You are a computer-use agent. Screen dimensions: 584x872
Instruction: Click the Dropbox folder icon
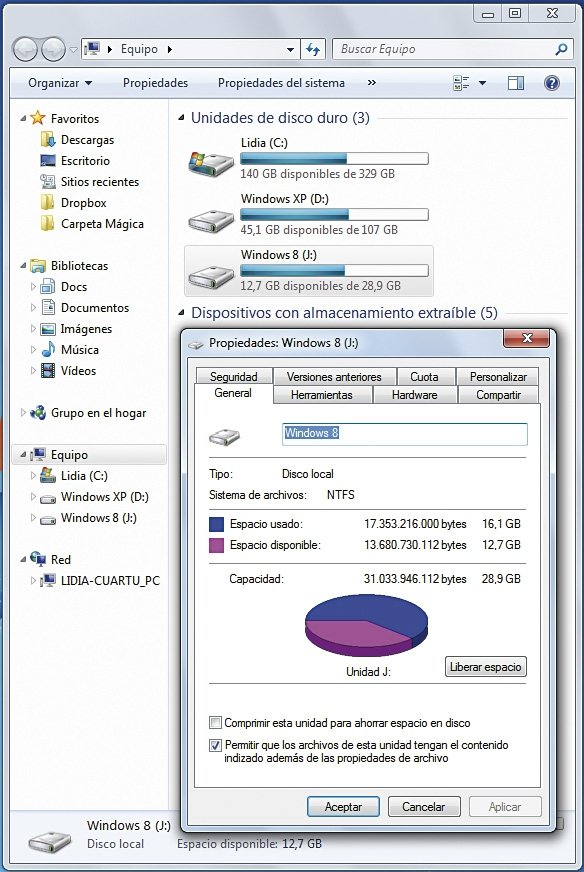[48, 202]
